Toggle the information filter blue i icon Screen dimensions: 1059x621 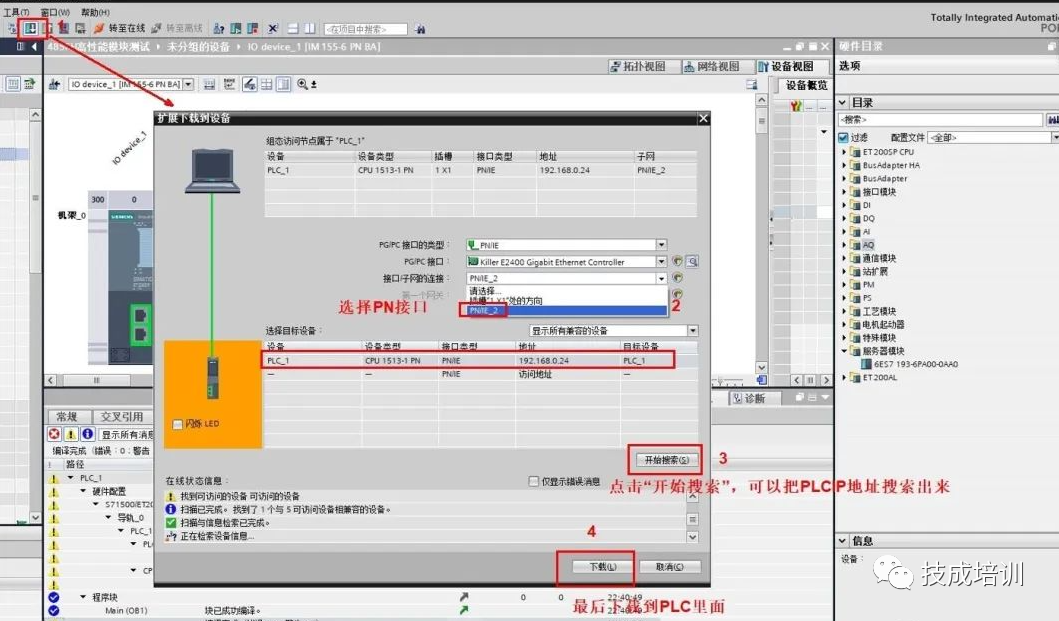87,434
